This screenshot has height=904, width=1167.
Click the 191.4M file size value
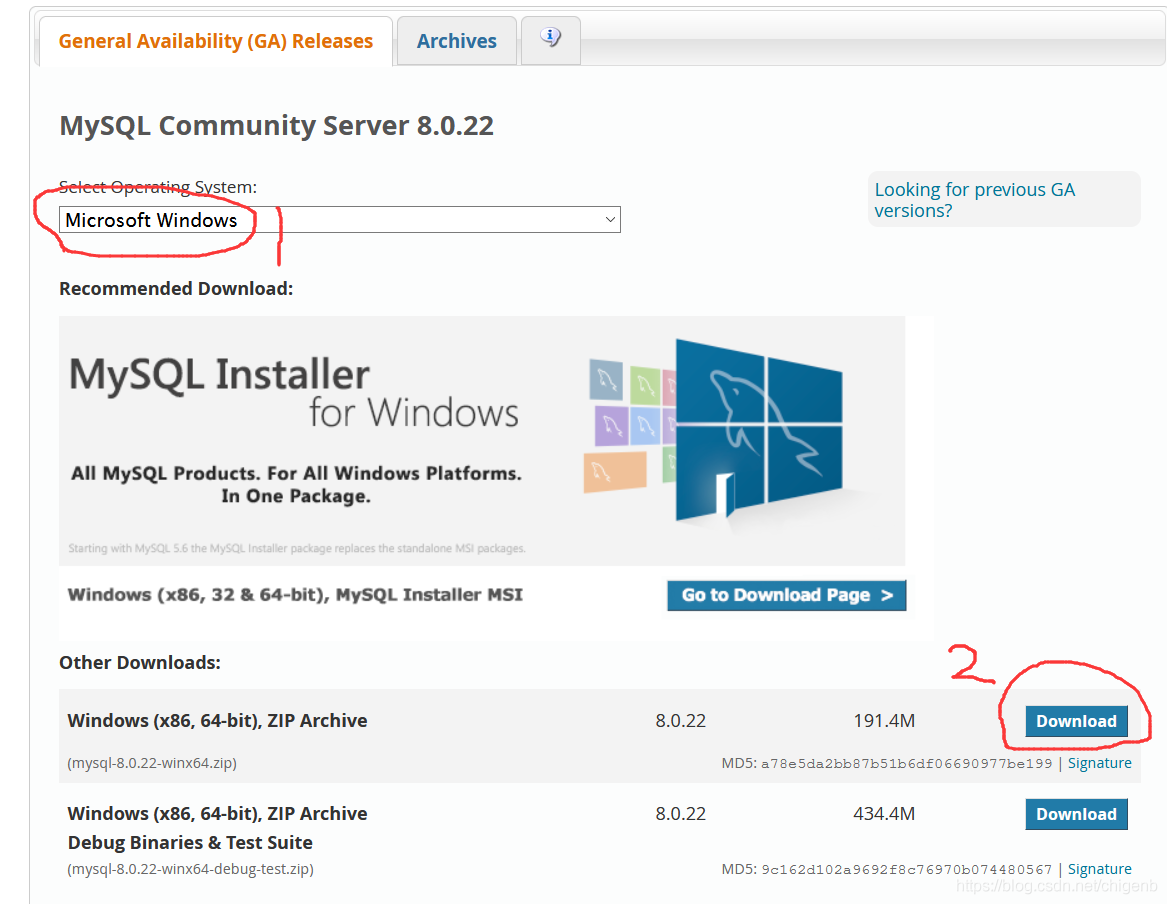point(884,720)
